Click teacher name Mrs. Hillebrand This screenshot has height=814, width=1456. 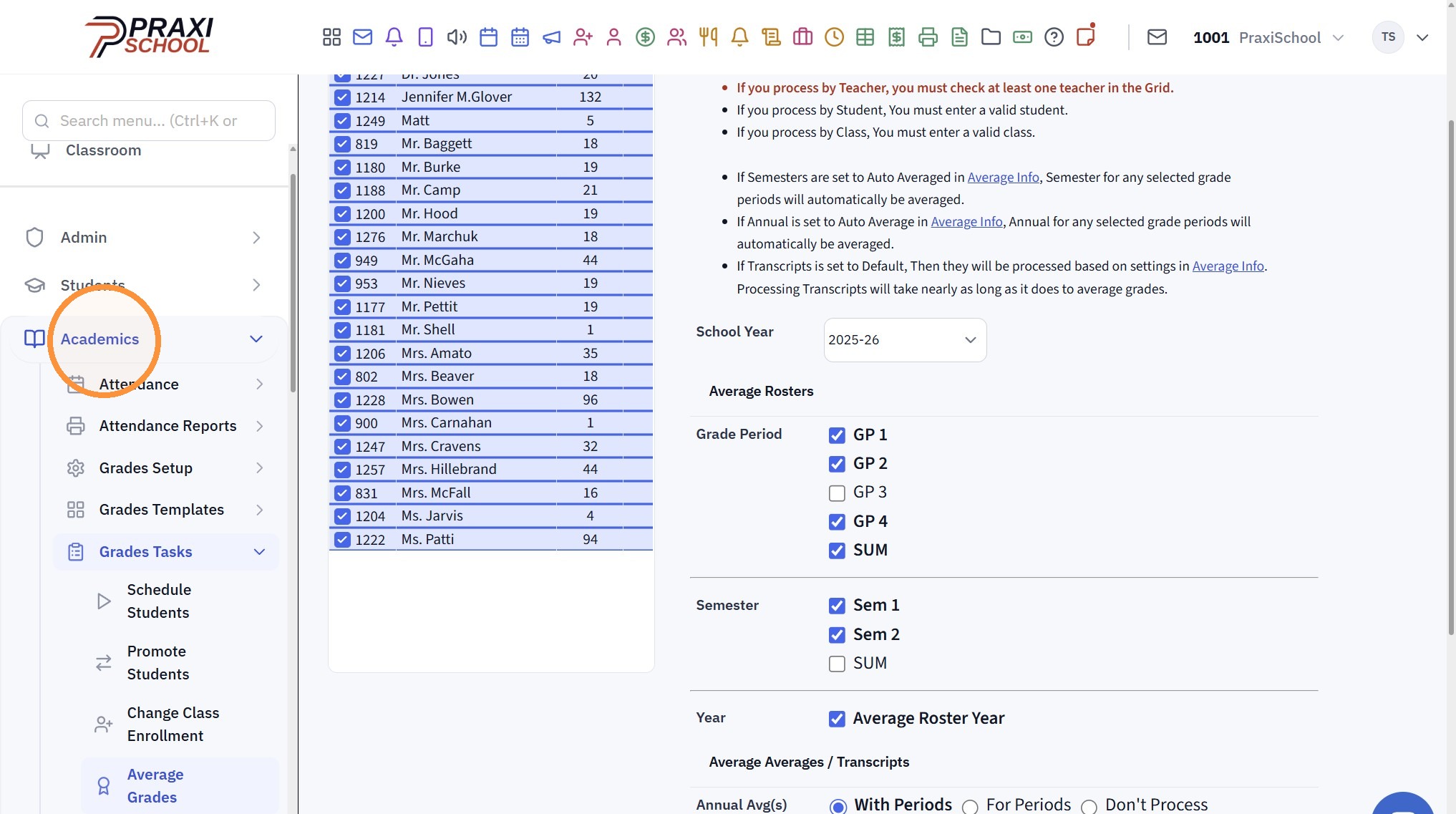coord(449,470)
